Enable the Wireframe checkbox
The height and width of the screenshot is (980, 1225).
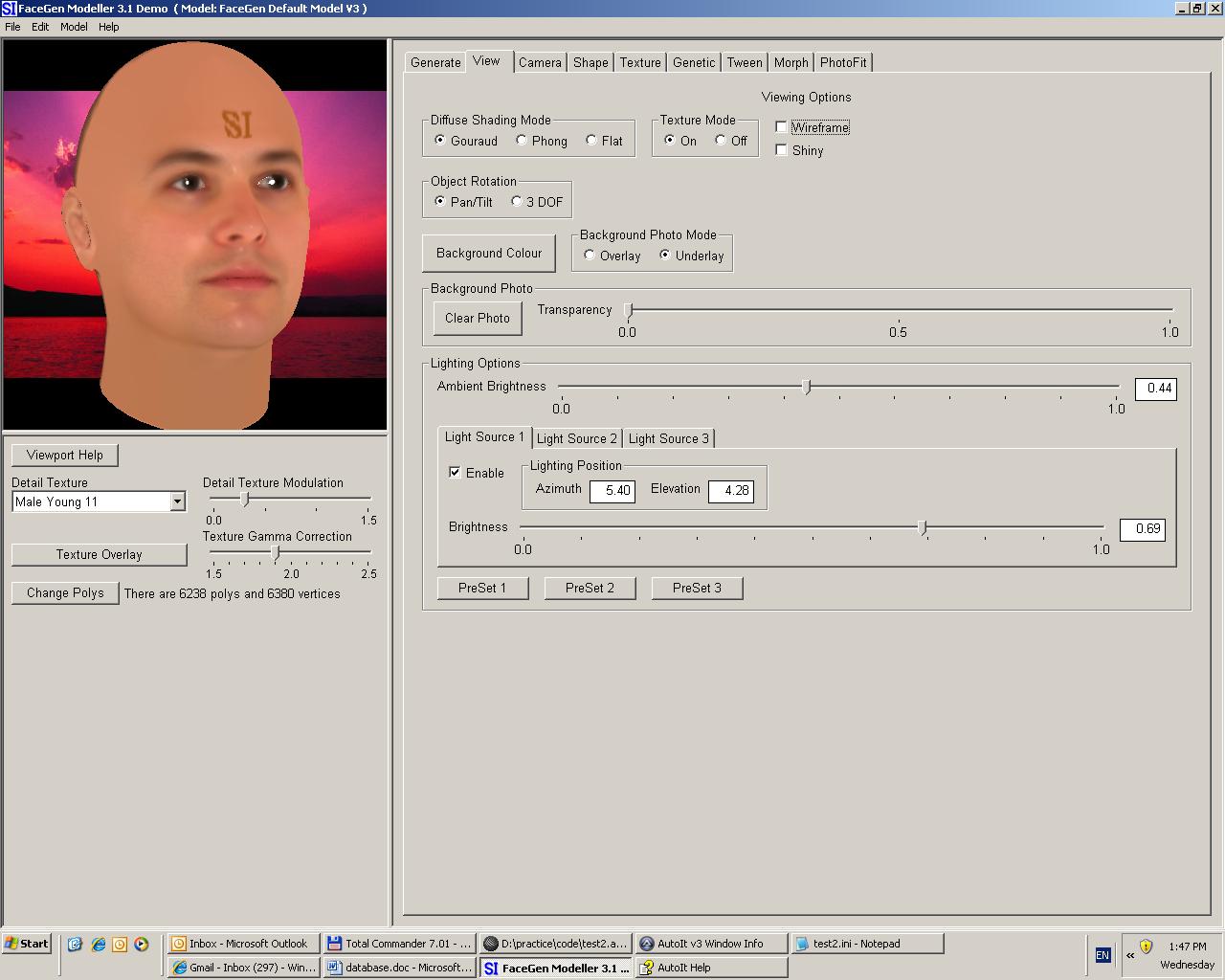782,127
